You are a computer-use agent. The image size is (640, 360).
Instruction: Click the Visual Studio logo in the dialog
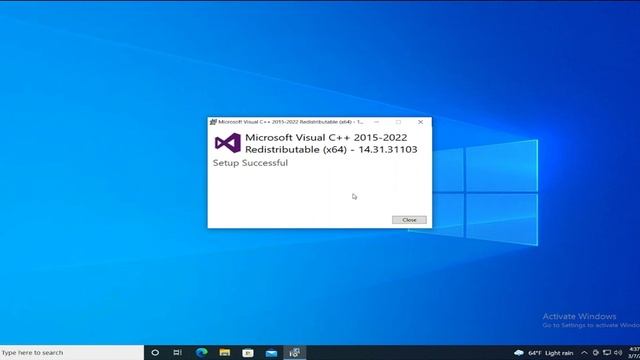228,143
